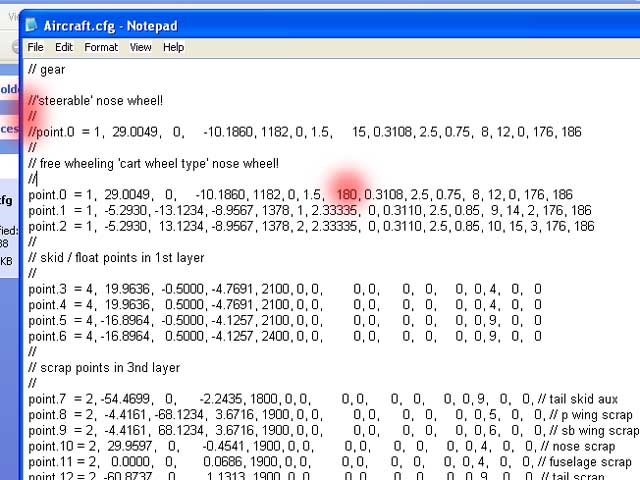
Task: Open the Help menu
Action: [x=174, y=47]
